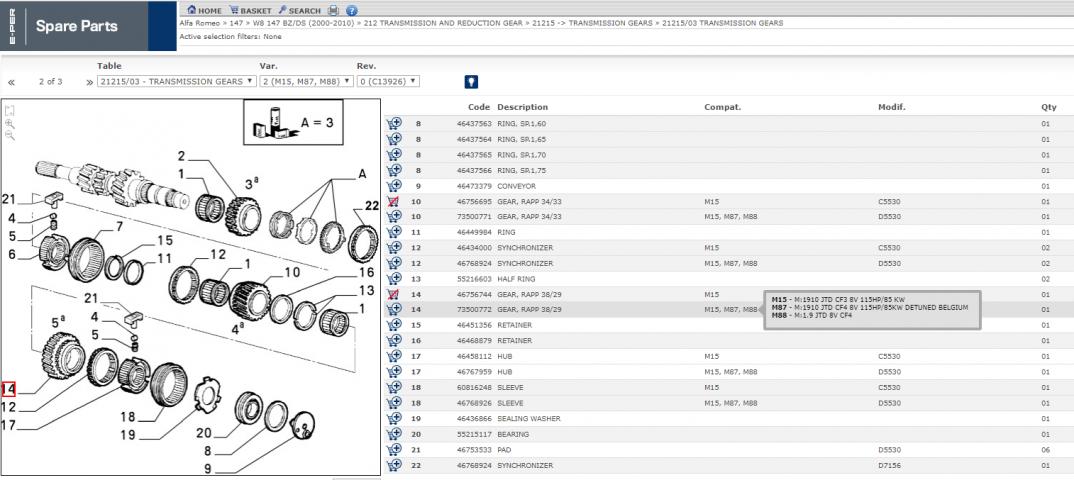The image size is (1074, 480).
Task: Add CONVEYOR 46473379 to basket
Action: tap(394, 186)
